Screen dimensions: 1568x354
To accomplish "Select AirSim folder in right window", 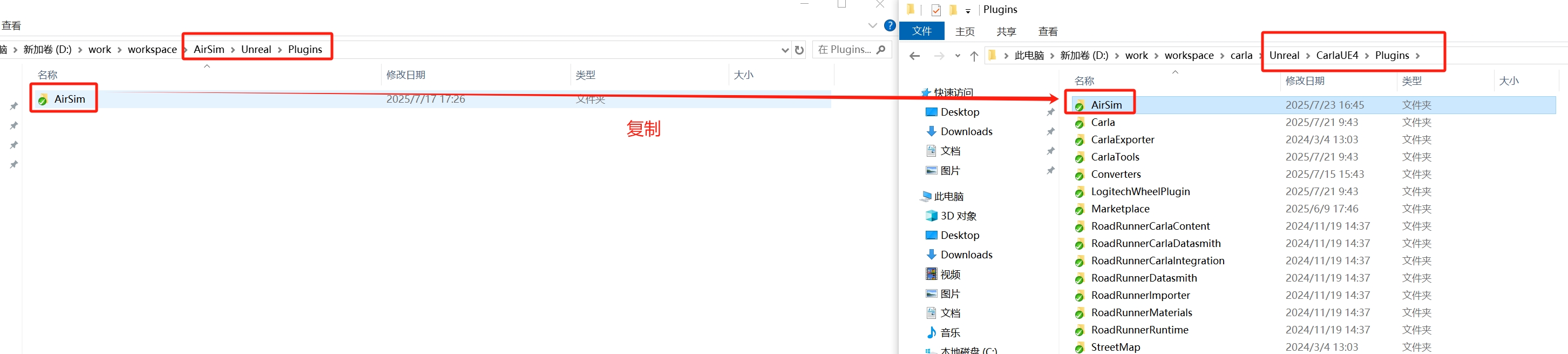I will click(x=1106, y=105).
